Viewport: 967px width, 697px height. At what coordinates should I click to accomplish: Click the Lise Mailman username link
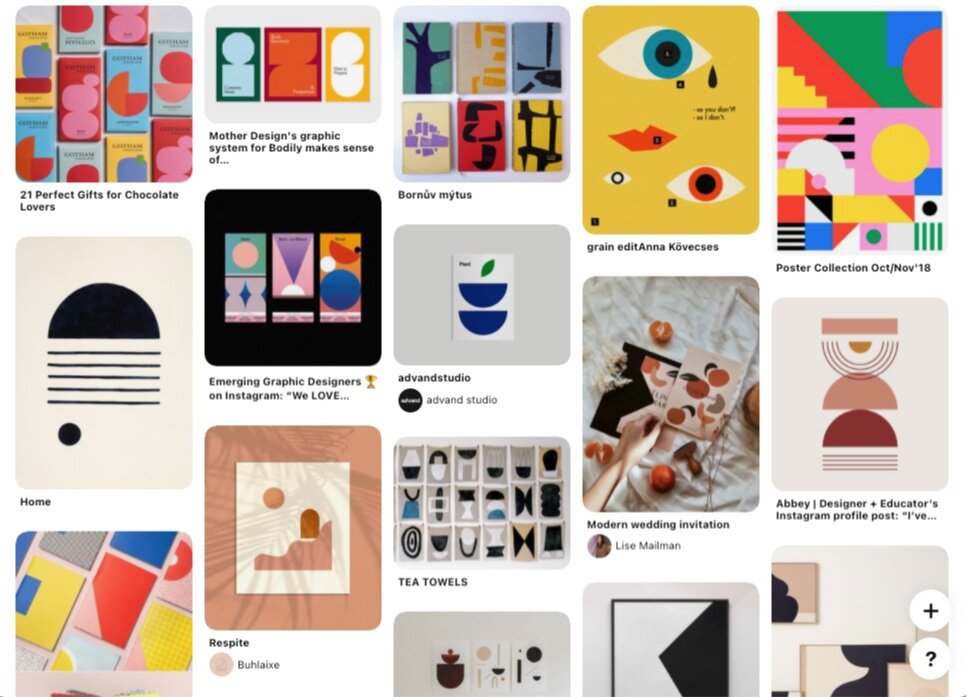click(648, 546)
